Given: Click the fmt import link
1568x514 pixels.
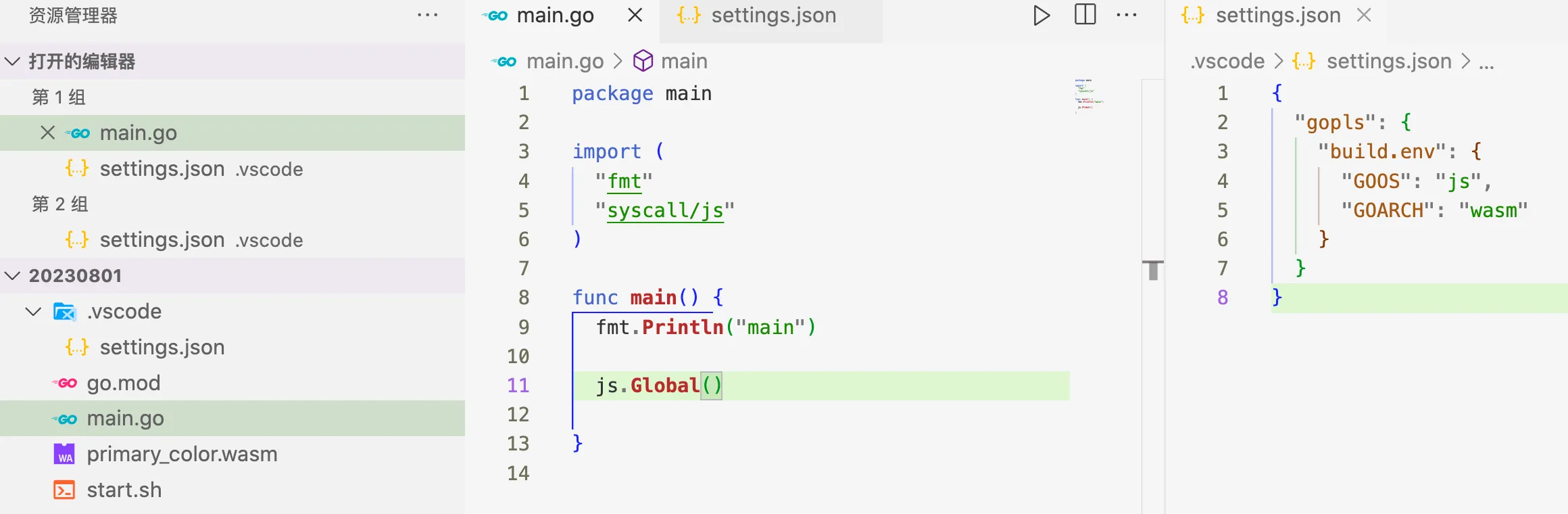Looking at the screenshot, I should (x=624, y=181).
